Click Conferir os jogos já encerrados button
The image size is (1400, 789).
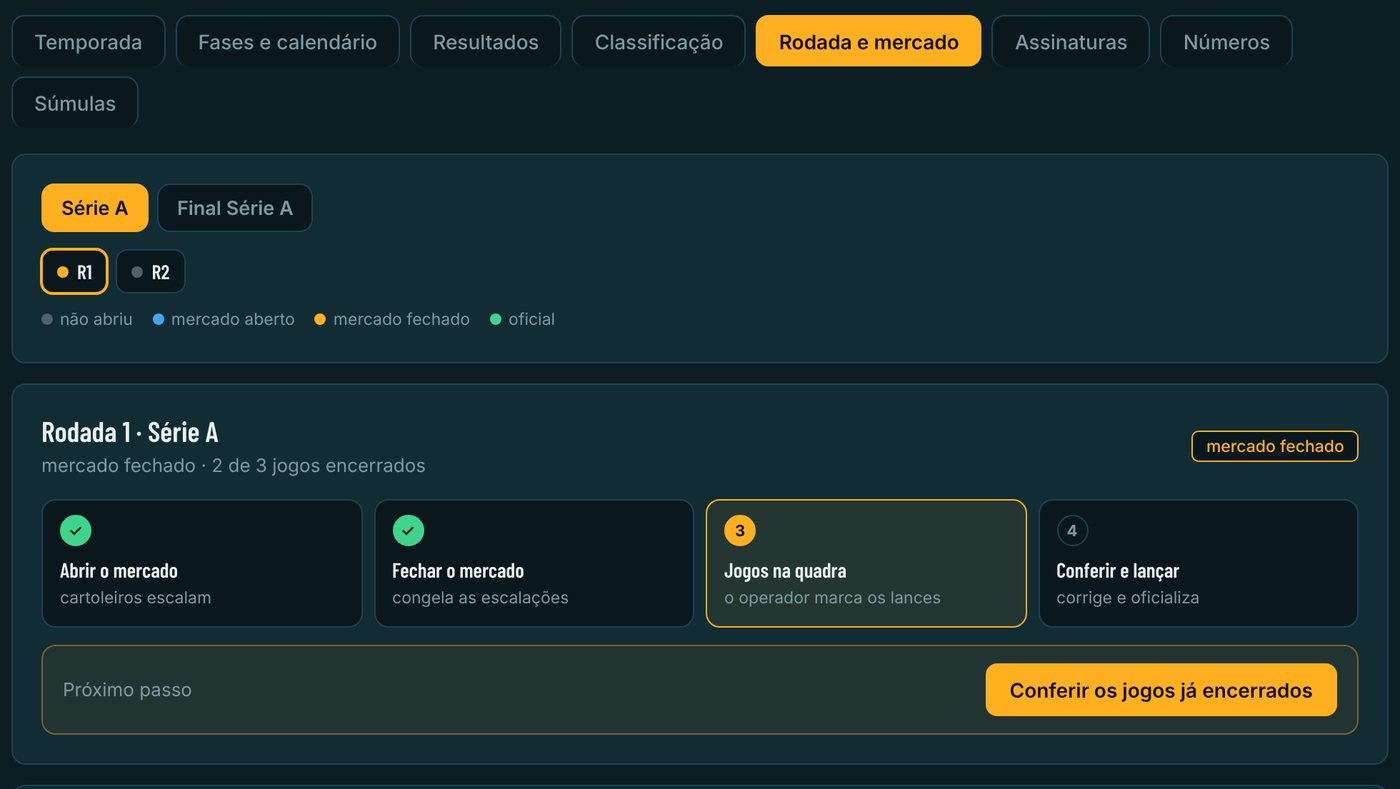coord(1161,690)
